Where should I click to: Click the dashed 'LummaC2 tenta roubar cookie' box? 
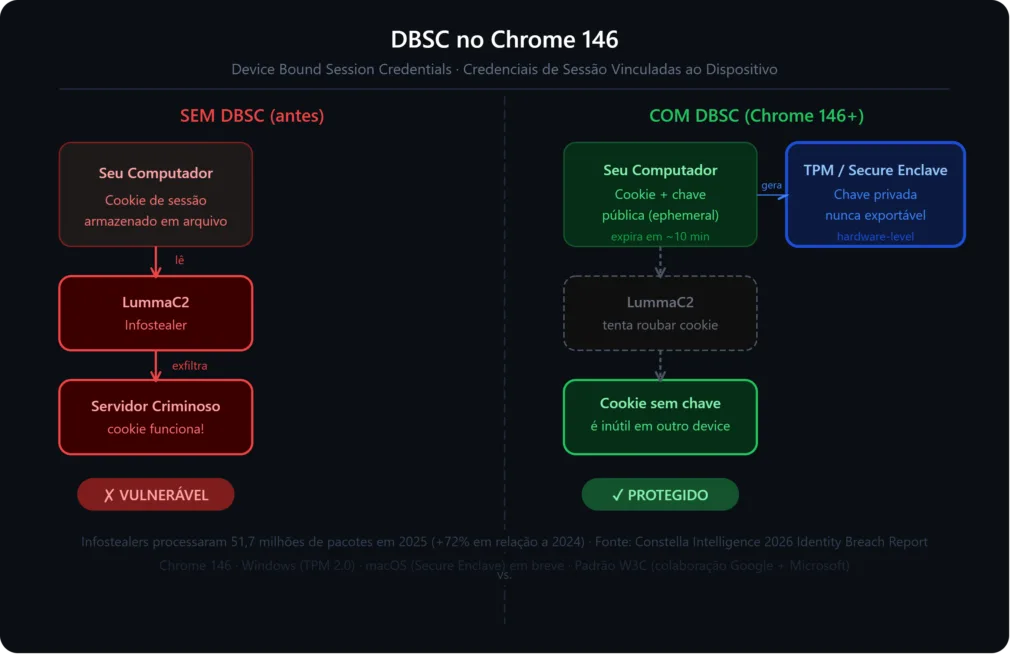click(x=660, y=313)
